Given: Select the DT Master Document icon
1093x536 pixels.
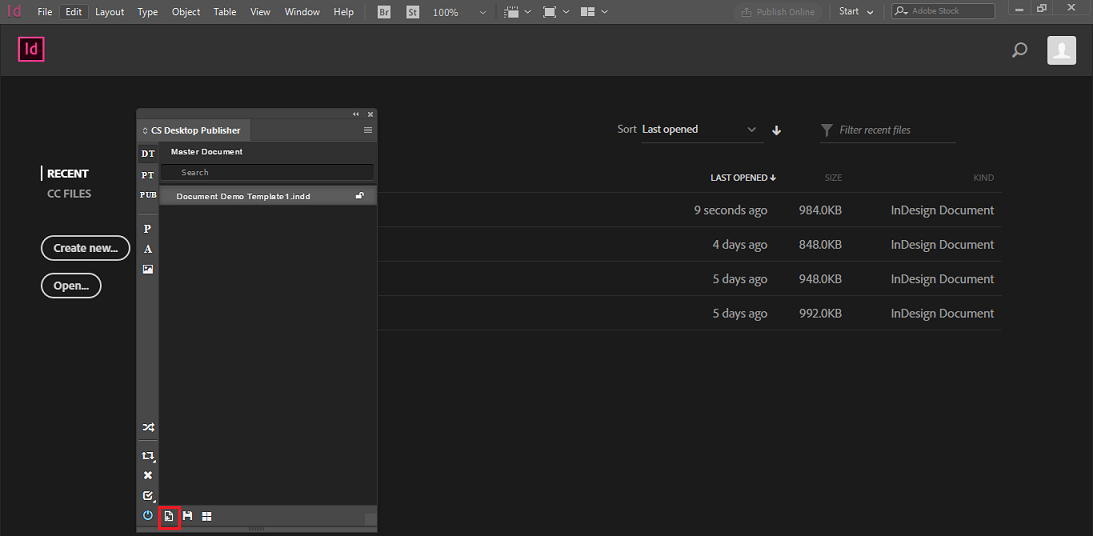Looking at the screenshot, I should (148, 153).
